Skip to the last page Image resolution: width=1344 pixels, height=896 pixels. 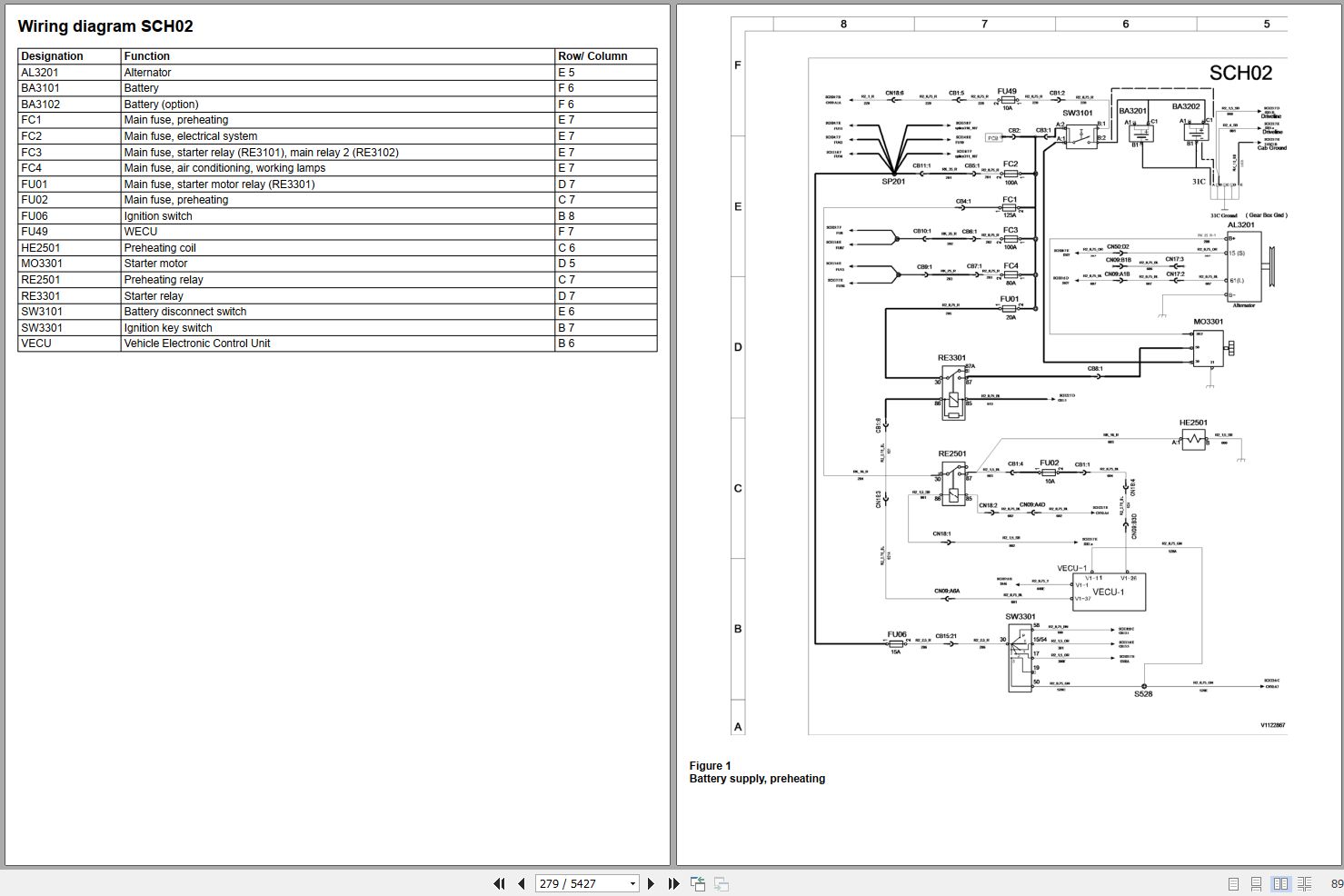click(x=672, y=882)
